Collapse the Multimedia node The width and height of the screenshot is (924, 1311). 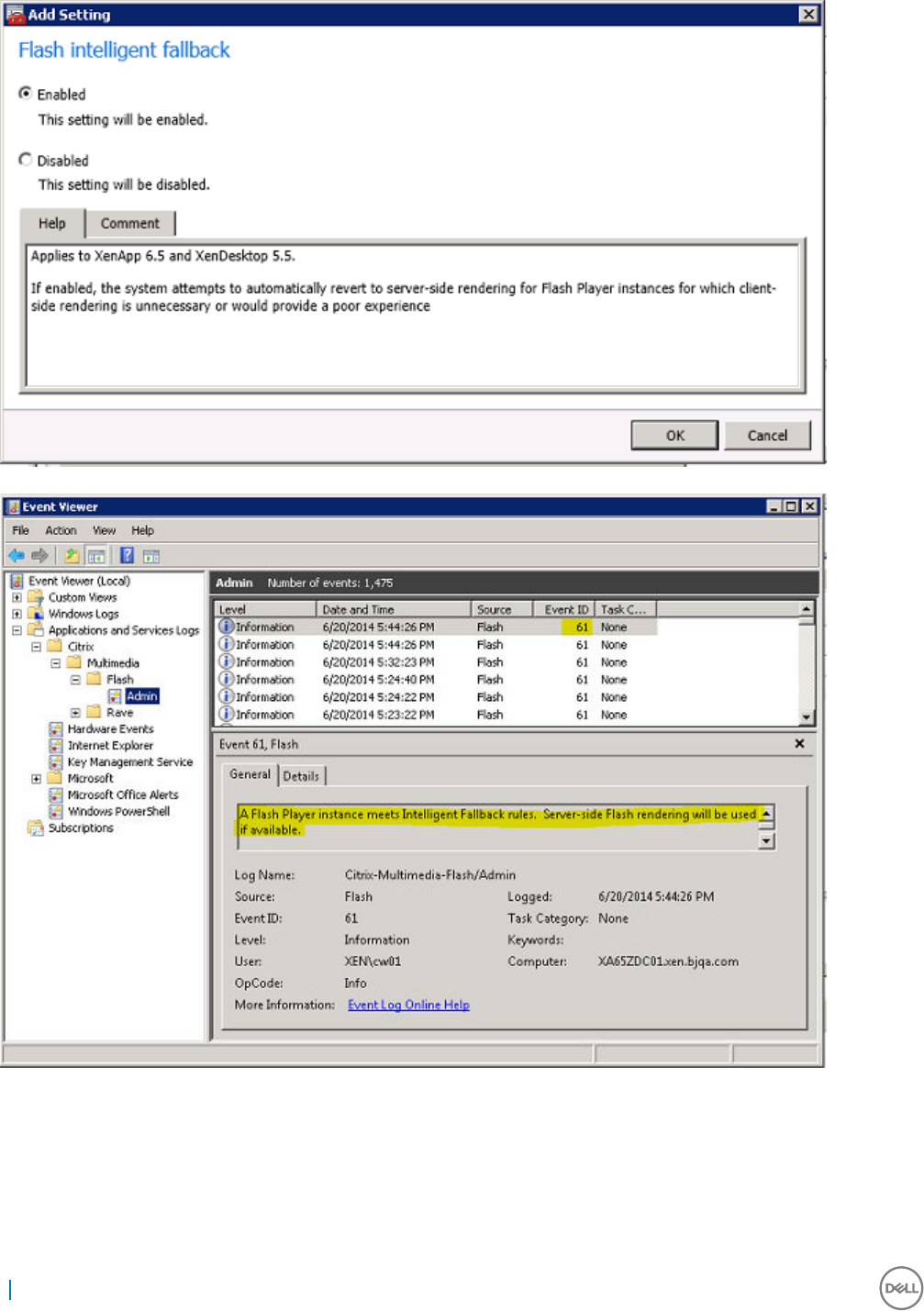[x=56, y=663]
